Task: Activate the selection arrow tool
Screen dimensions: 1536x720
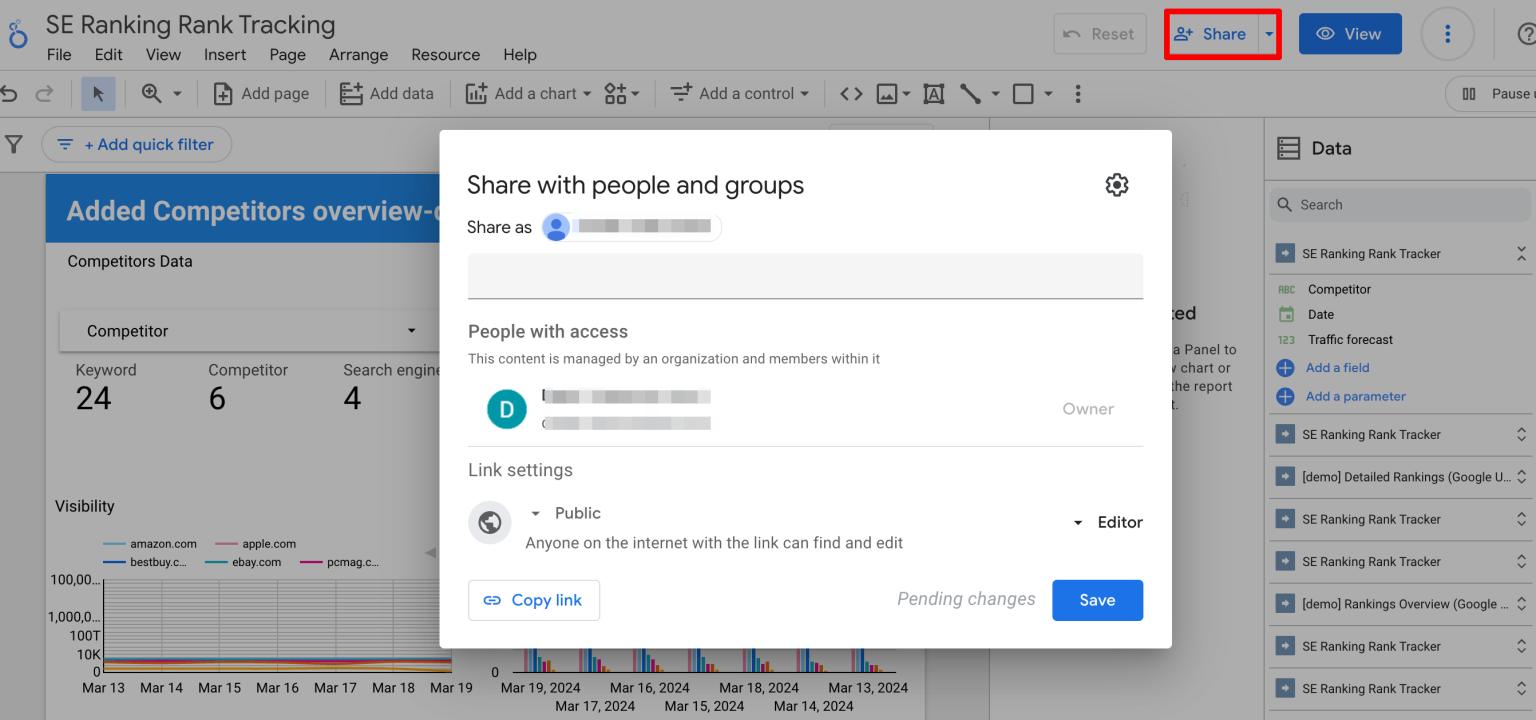Action: click(97, 93)
